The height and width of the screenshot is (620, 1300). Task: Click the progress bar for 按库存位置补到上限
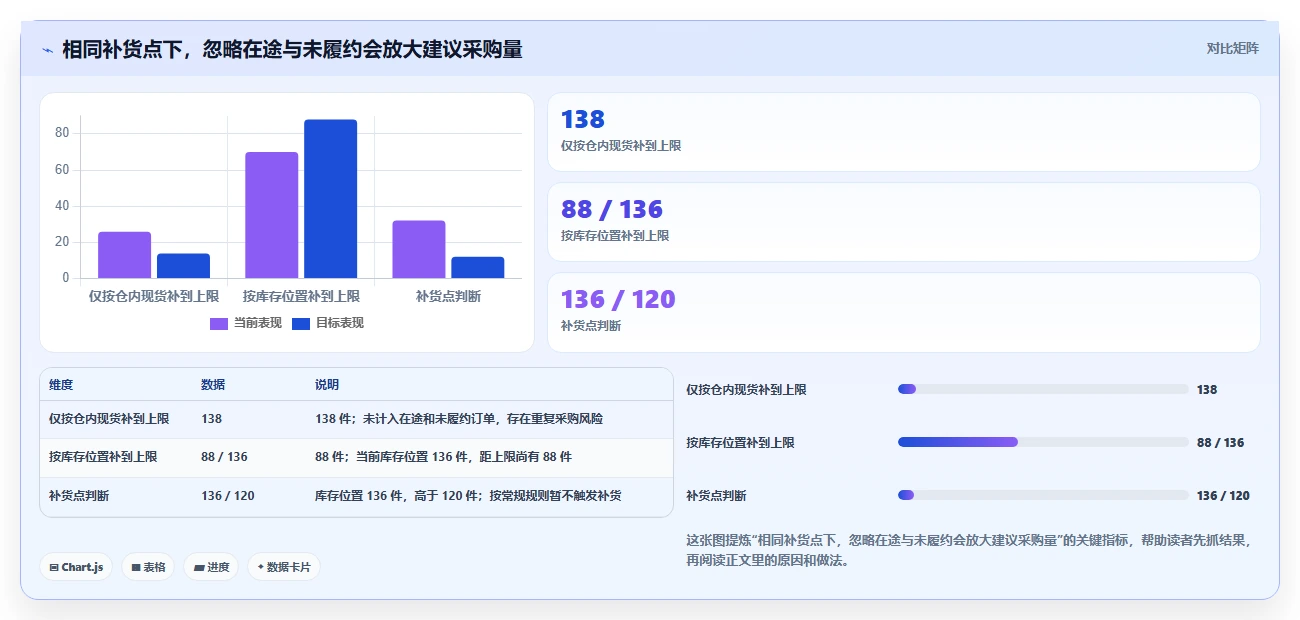1043,442
